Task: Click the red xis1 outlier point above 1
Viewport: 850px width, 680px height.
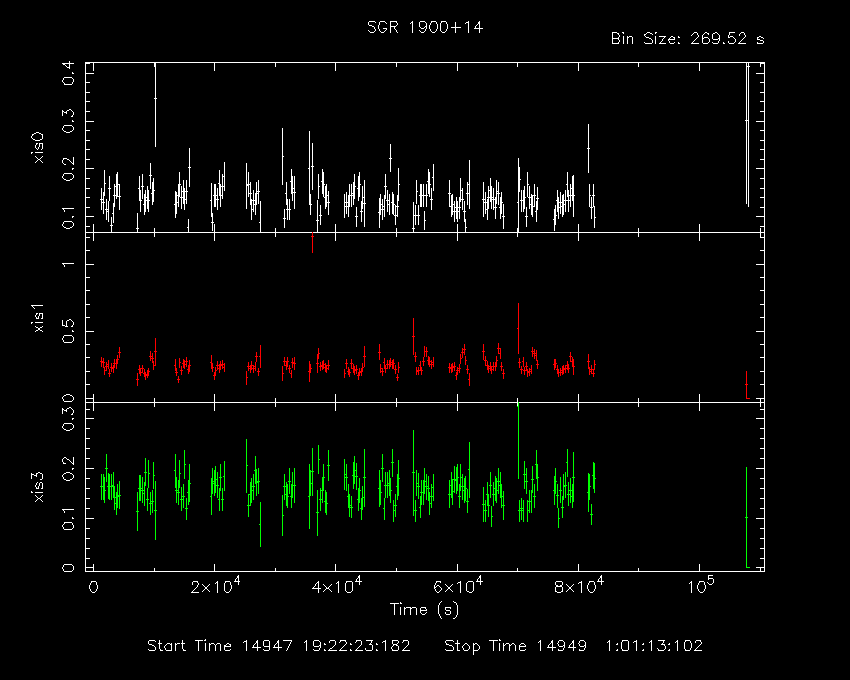Action: (312, 241)
